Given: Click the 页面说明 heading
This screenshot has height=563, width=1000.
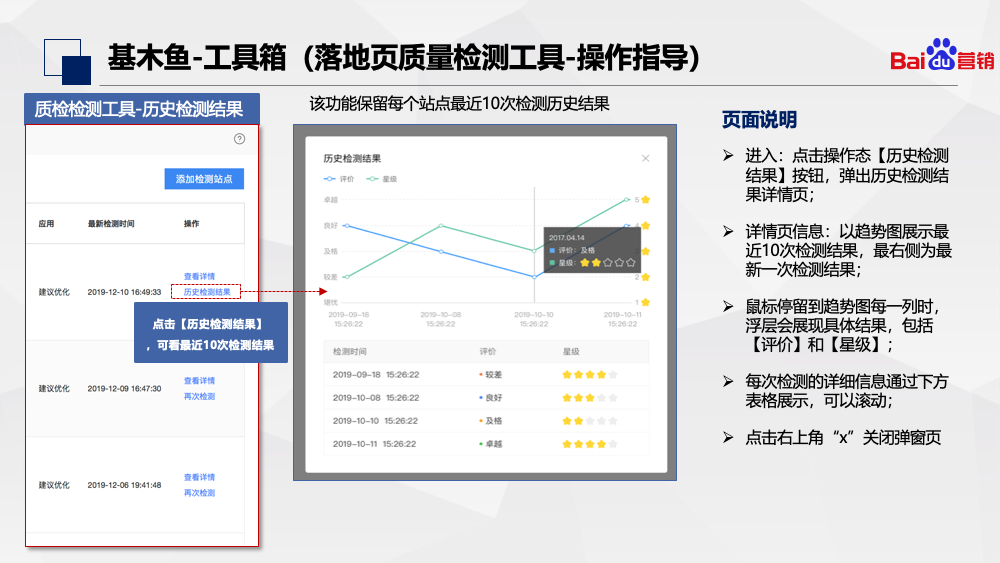Looking at the screenshot, I should point(759,119).
